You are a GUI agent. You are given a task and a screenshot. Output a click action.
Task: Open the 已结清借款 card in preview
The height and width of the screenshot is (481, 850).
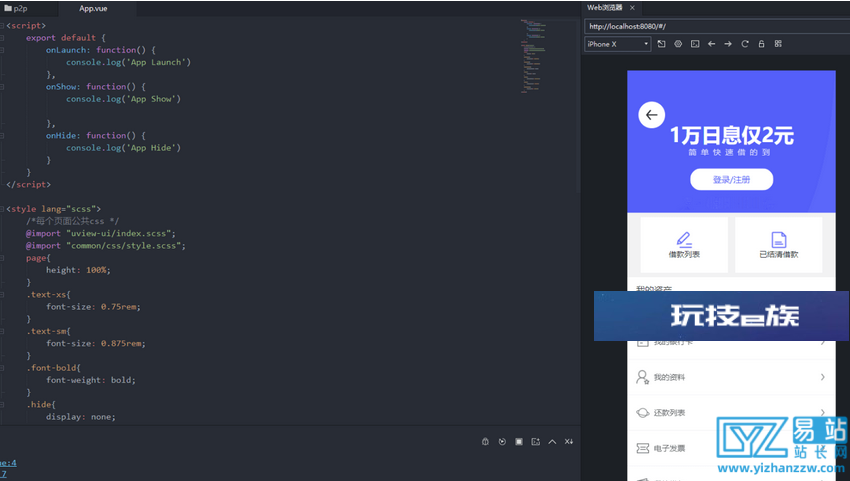coord(778,245)
